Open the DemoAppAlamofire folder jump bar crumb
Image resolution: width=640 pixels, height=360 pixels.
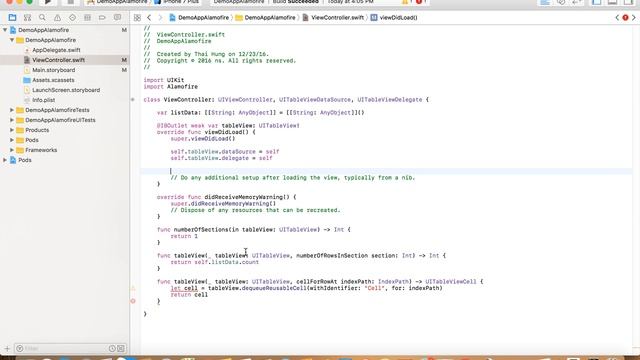tap(265, 18)
